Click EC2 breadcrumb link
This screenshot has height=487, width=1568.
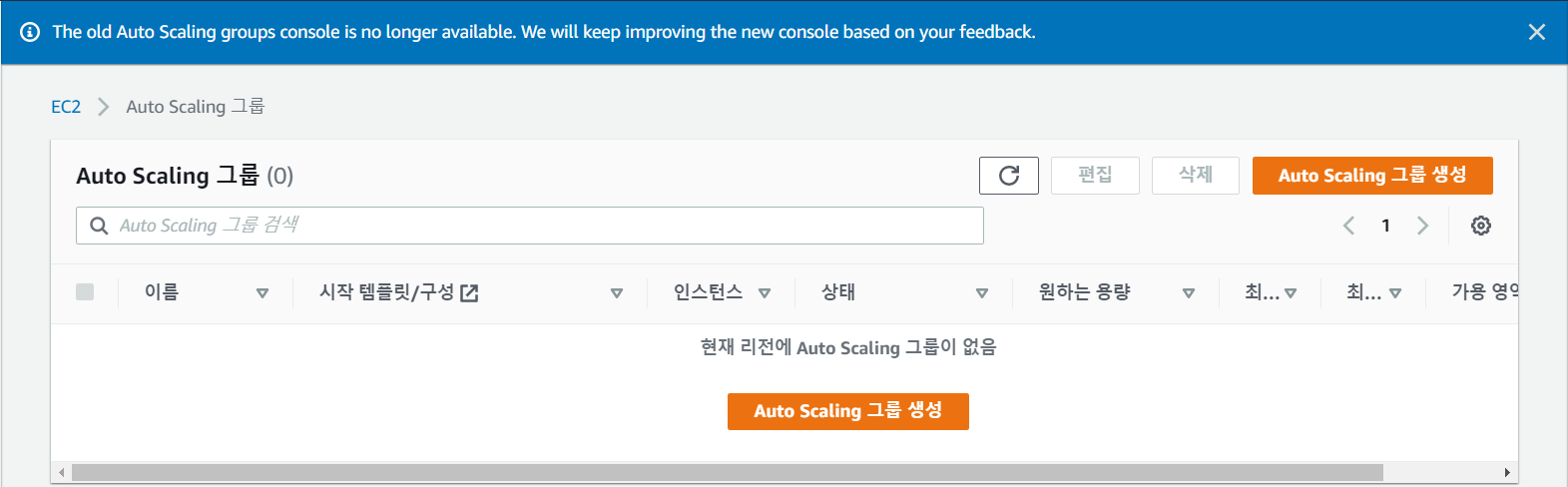click(66, 107)
